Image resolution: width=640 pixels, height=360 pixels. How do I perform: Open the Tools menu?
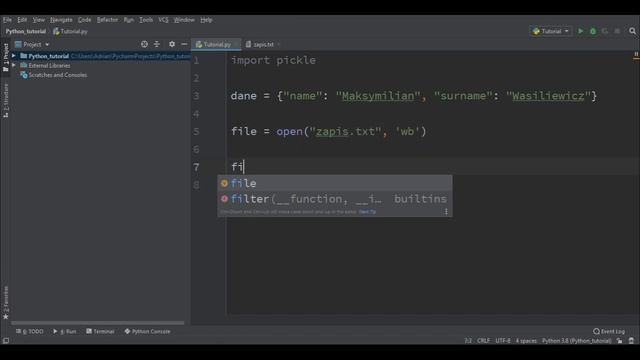(146, 20)
